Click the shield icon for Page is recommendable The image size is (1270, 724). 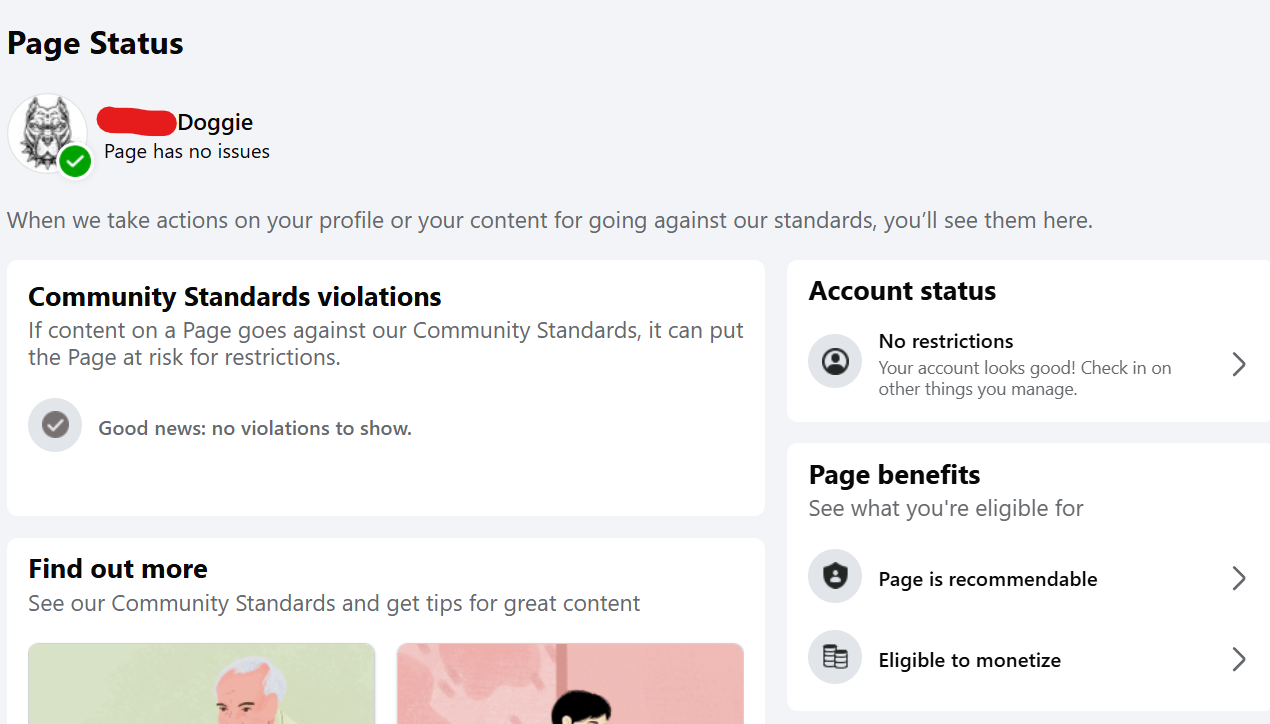point(835,576)
